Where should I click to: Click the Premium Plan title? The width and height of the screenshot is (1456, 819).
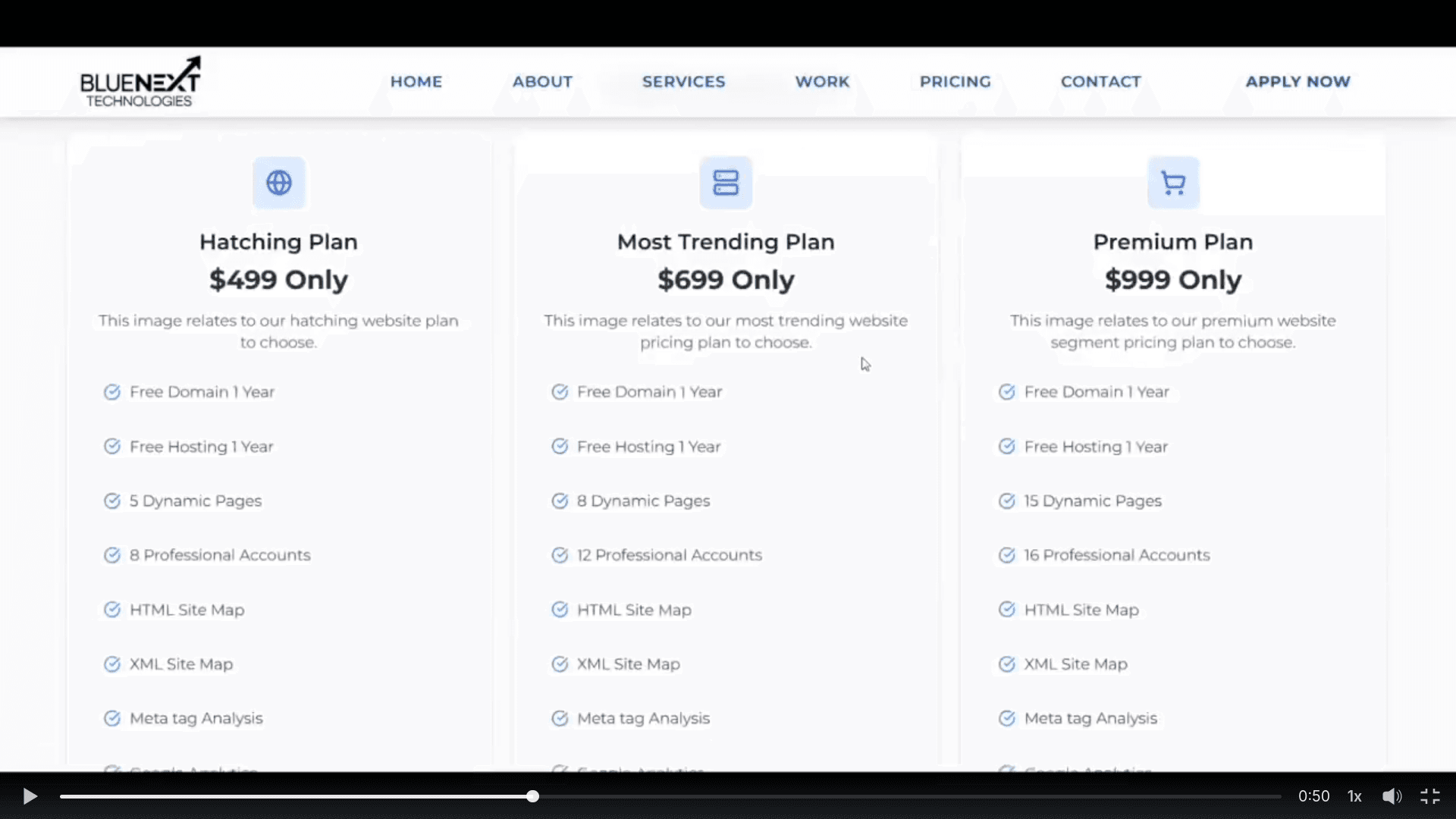pos(1173,242)
